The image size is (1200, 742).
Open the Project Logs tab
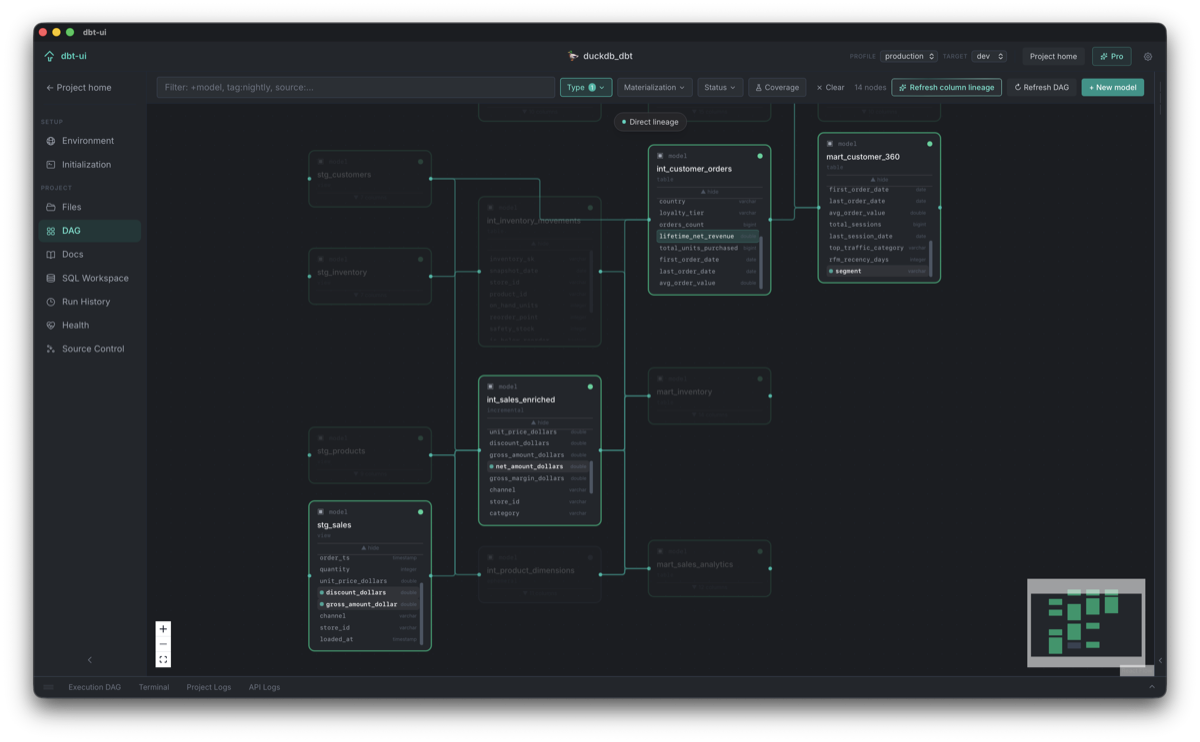209,687
